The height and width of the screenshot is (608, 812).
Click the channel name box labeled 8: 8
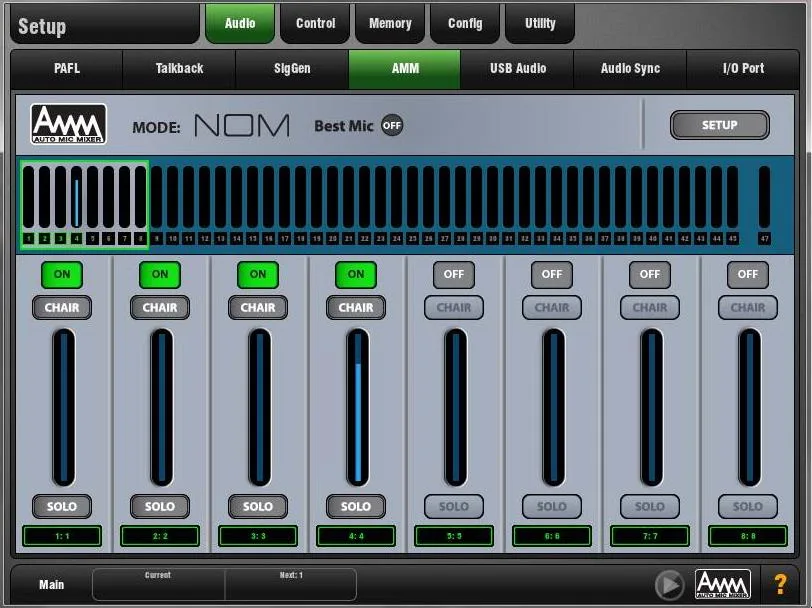point(747,536)
